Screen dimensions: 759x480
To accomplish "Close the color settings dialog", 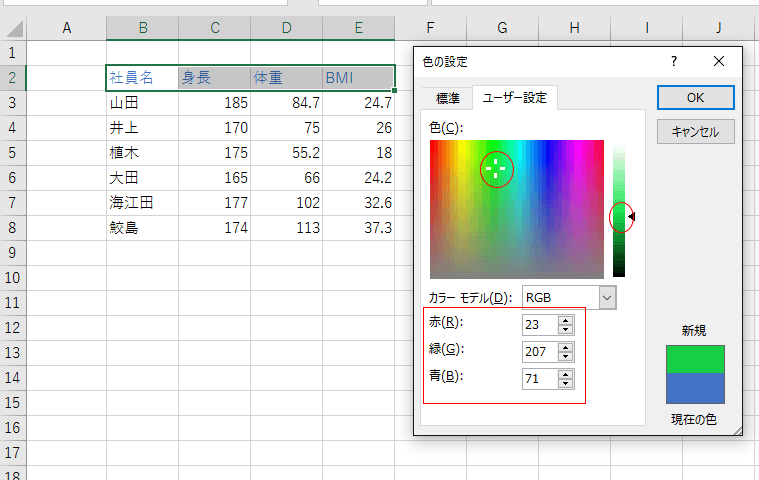I will click(718, 61).
